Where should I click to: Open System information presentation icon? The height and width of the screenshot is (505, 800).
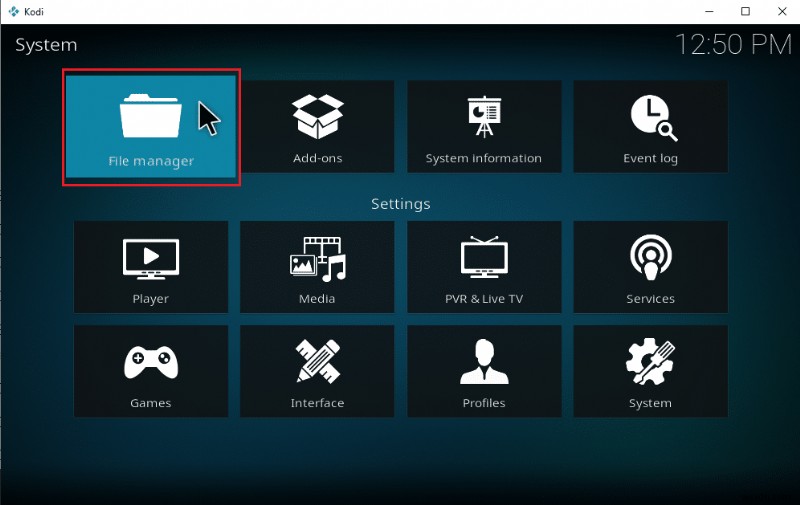point(484,117)
